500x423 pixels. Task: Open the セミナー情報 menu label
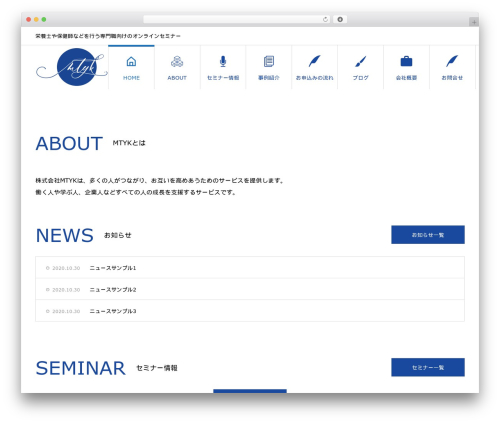coord(223,78)
